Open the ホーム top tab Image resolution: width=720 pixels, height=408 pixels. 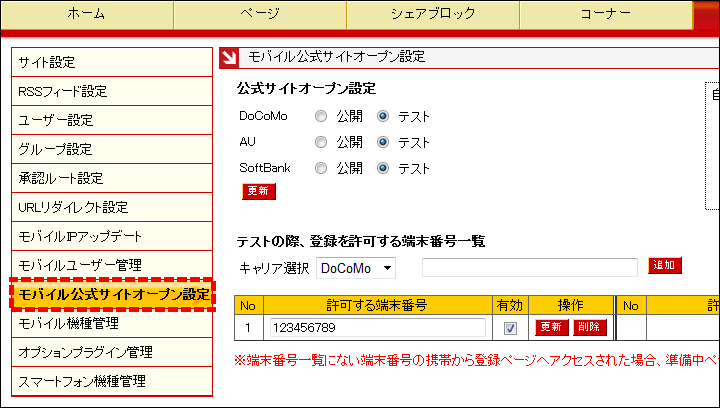coord(87,14)
